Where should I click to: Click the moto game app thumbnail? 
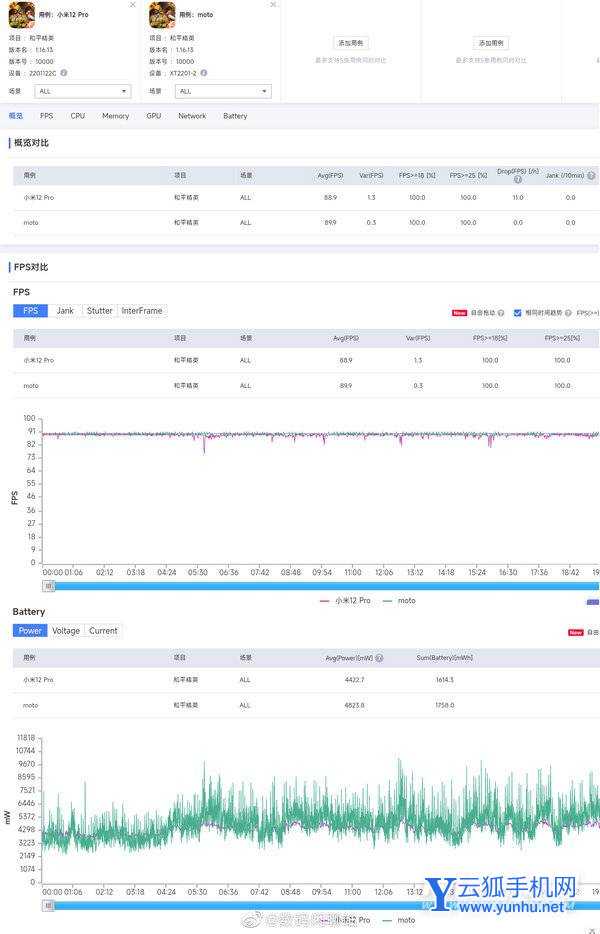(x=162, y=15)
